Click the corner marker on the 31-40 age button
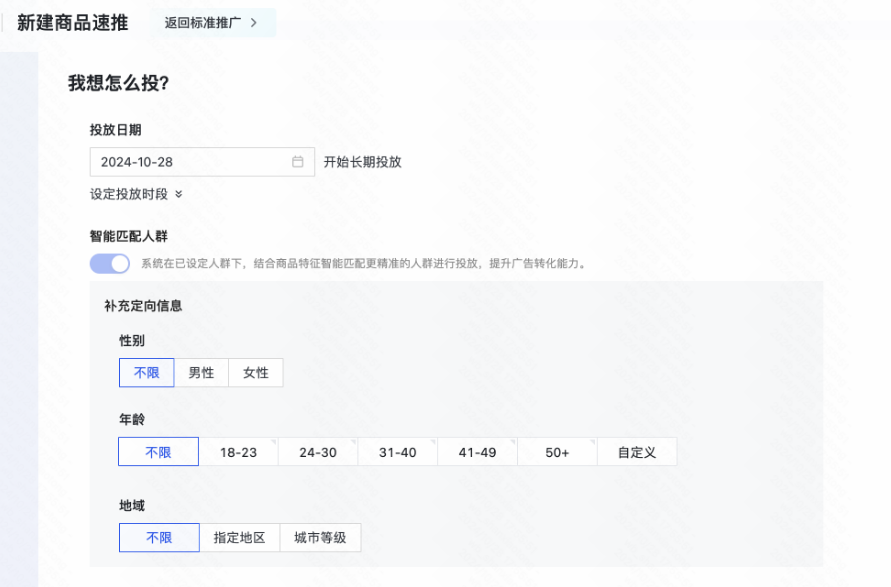The image size is (891, 587). coord(433,439)
